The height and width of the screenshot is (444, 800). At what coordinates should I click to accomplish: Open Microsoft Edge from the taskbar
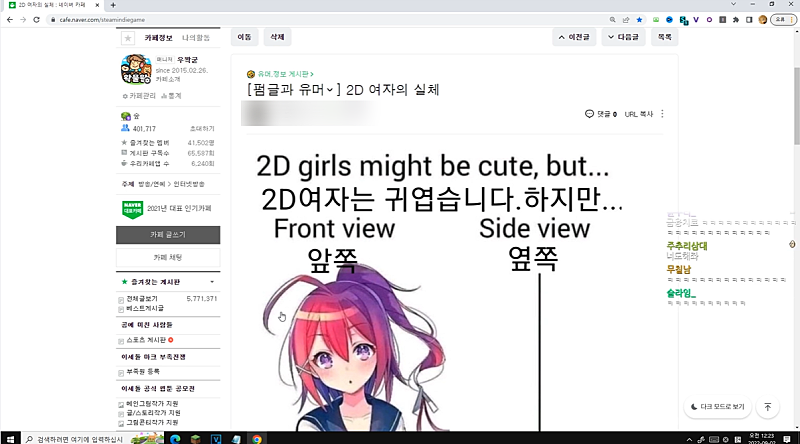pyautogui.click(x=175, y=439)
